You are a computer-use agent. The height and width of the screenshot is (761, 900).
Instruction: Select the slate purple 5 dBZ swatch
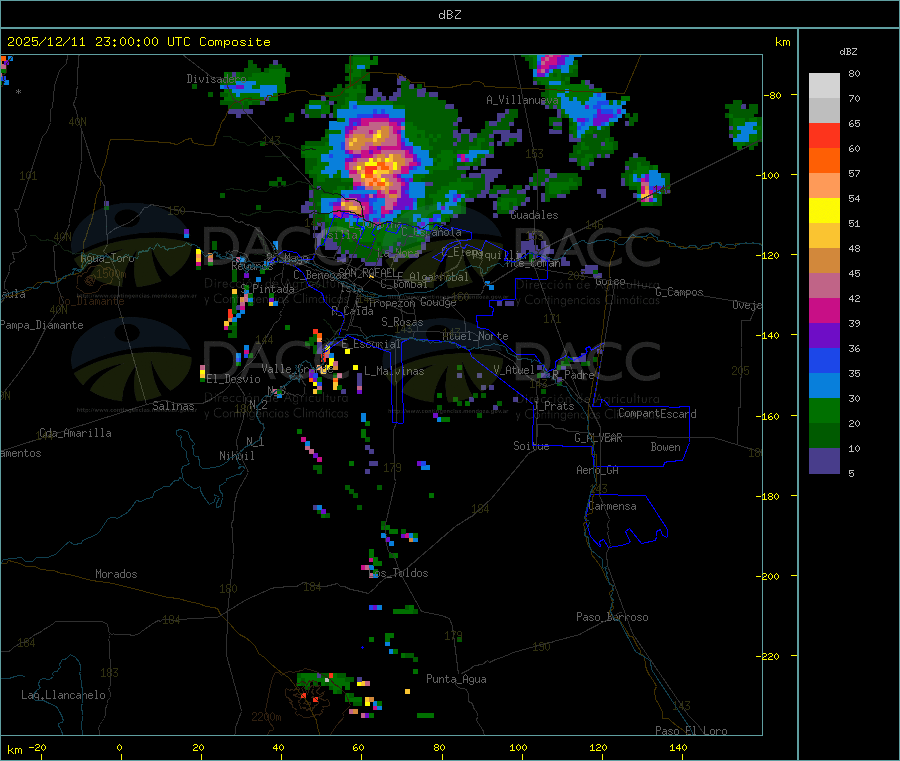point(824,461)
